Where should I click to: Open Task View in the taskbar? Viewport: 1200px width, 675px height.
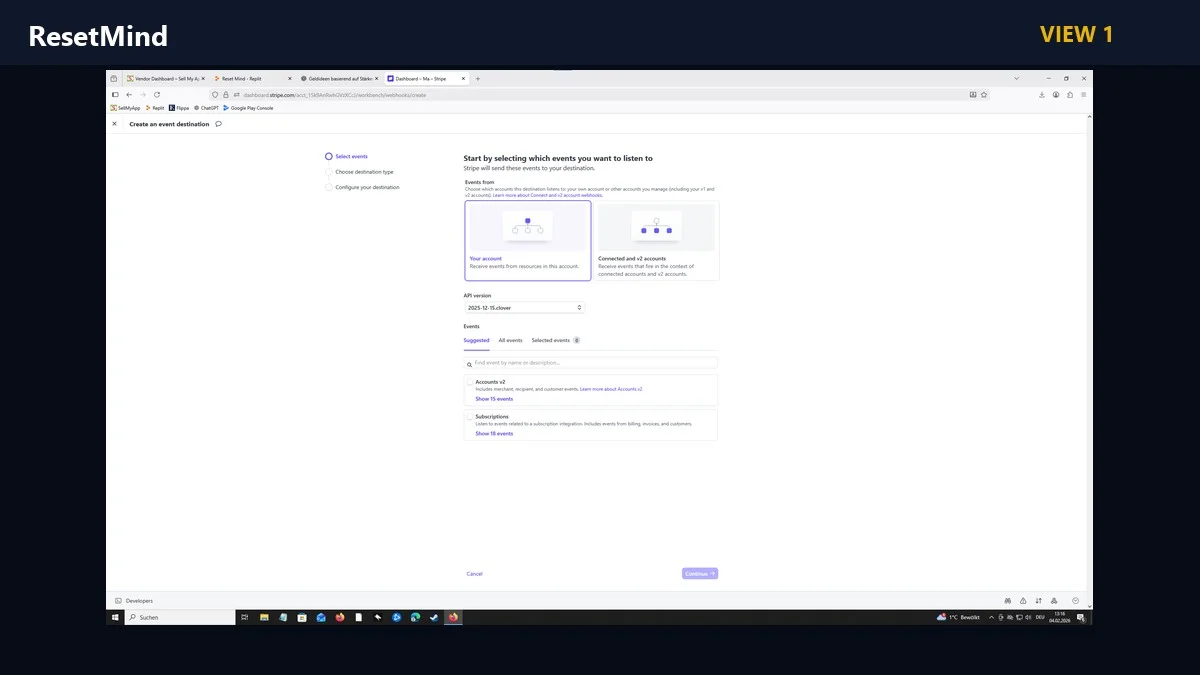click(245, 618)
